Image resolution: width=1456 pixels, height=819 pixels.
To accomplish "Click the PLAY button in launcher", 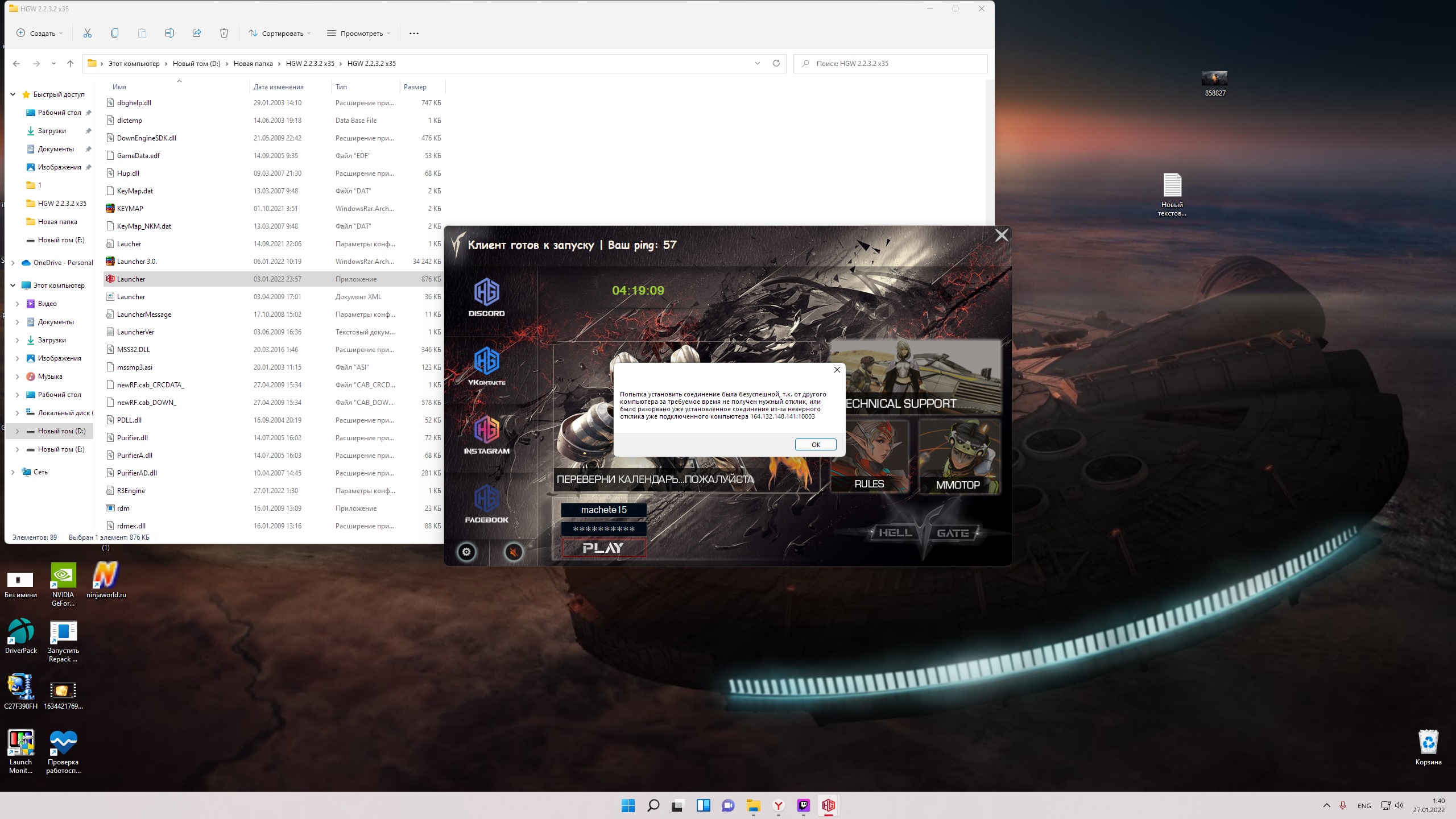I will click(603, 548).
